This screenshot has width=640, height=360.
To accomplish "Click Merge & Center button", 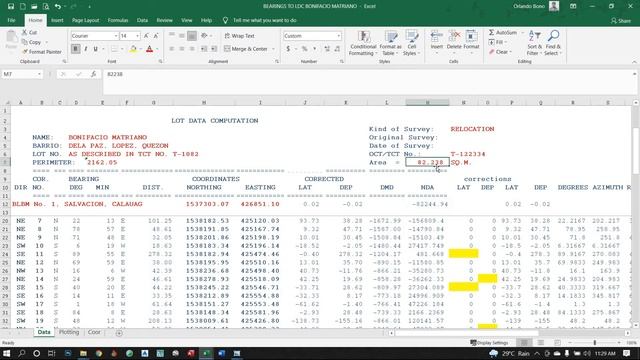I will pyautogui.click(x=246, y=49).
